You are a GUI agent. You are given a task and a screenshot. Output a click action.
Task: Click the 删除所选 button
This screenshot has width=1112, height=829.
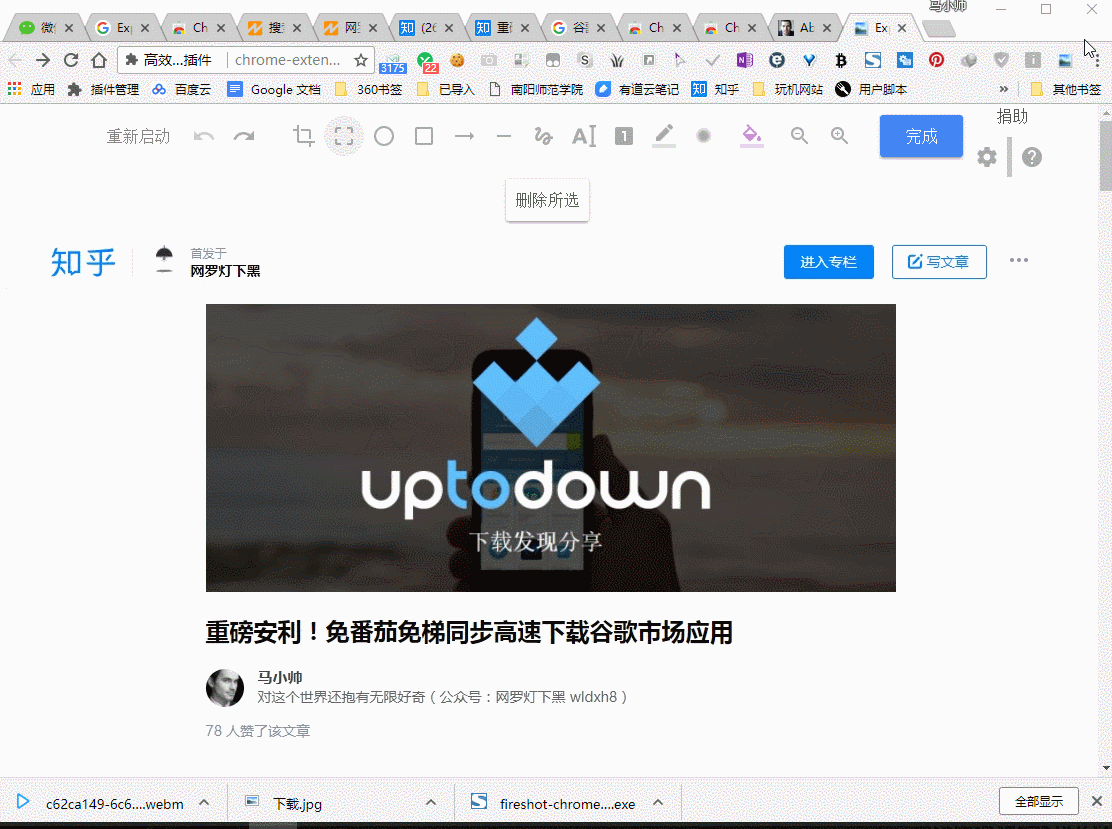[547, 201]
